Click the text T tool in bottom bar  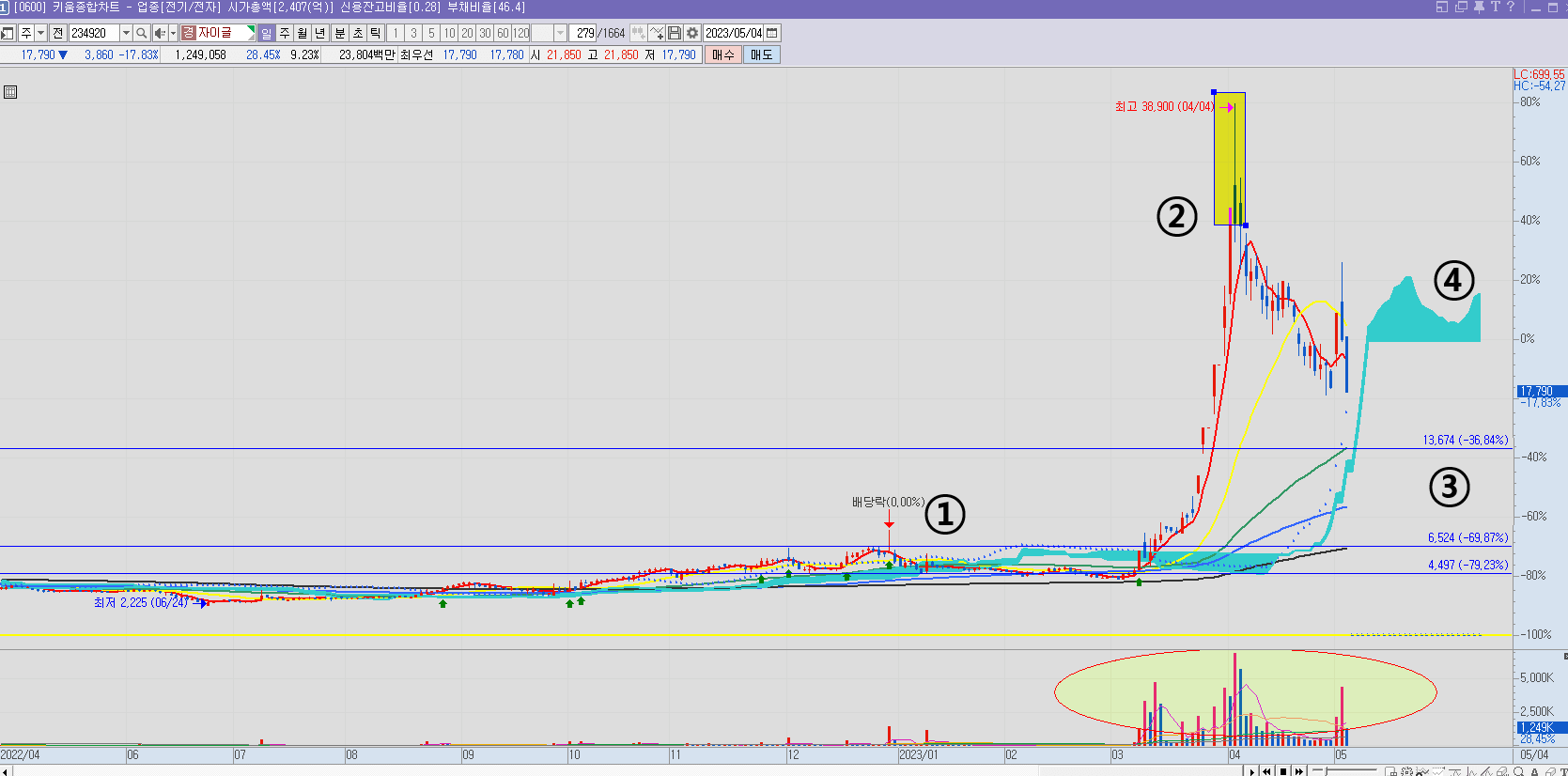tap(1563, 771)
